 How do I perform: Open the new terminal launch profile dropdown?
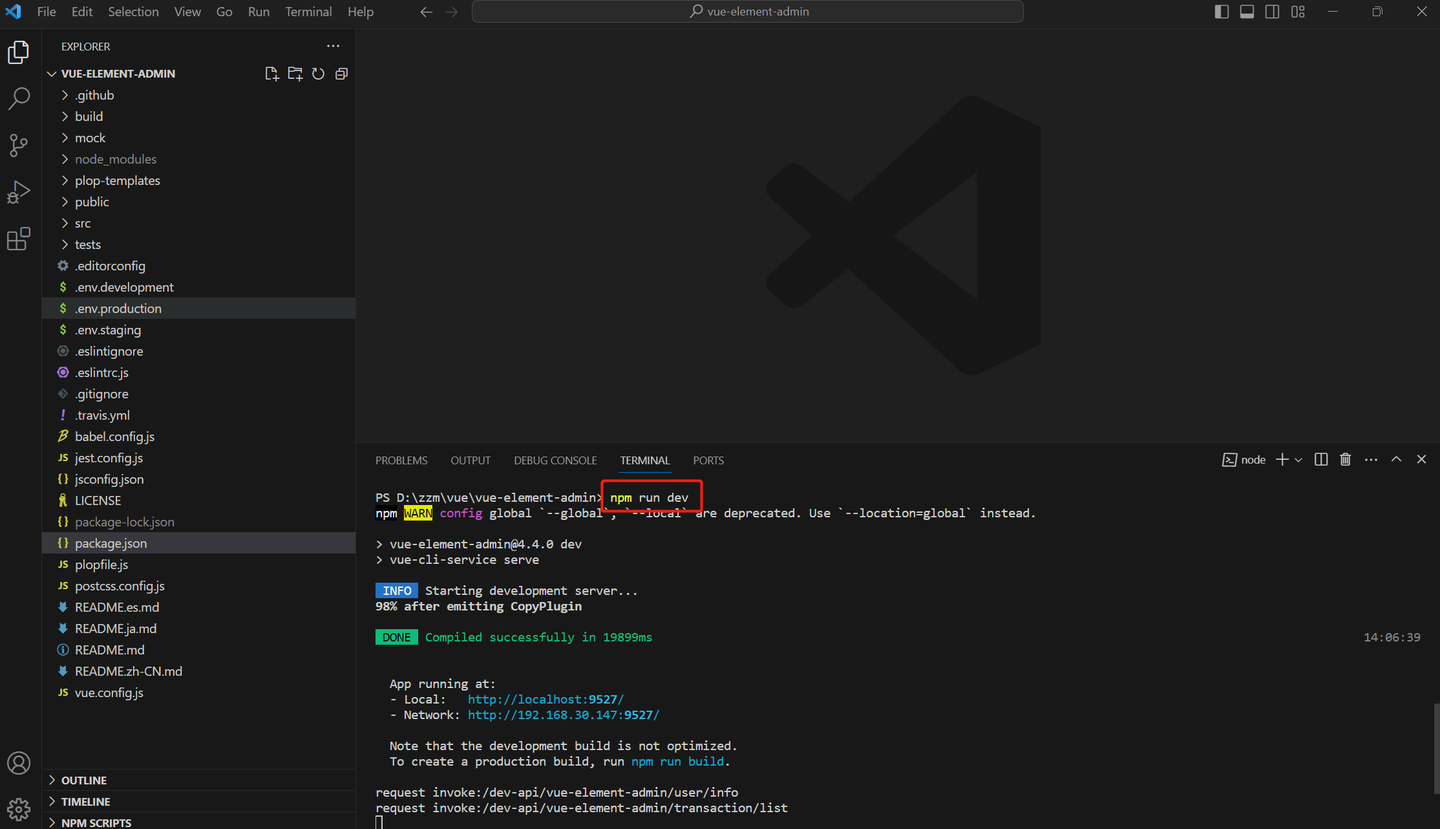click(1299, 460)
